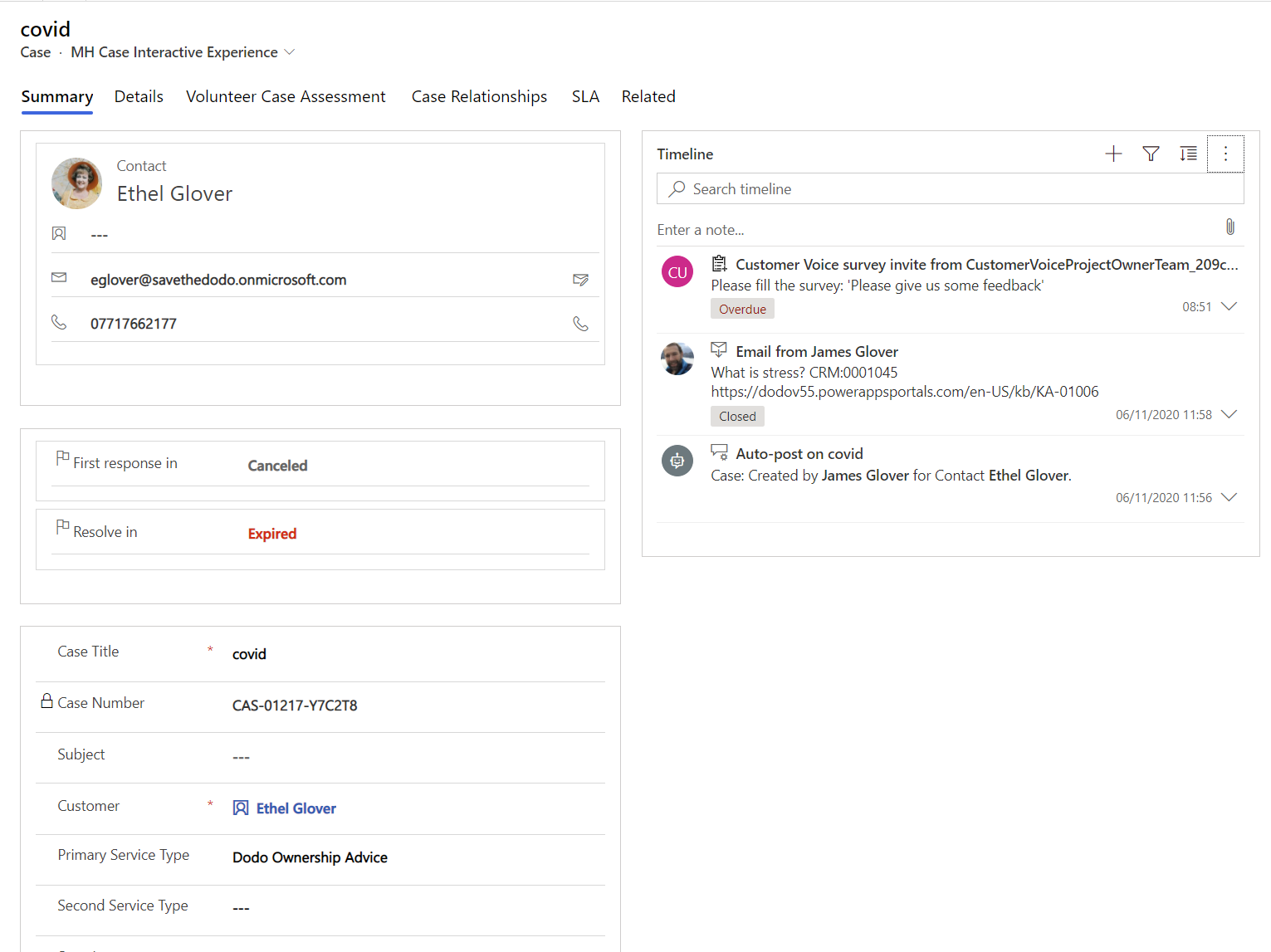
Task: Click the CU avatar on survey invite
Action: tap(677, 271)
